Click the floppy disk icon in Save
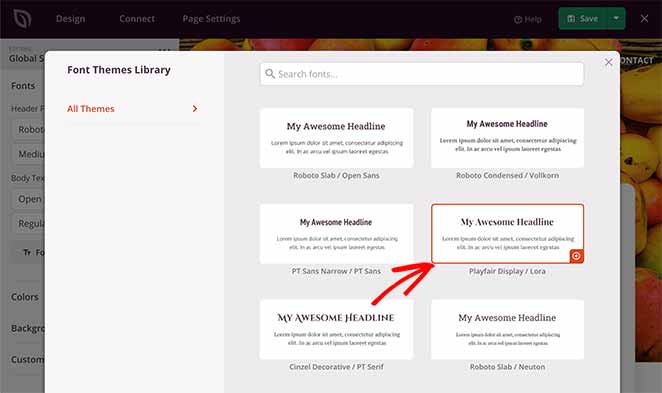 pos(571,19)
